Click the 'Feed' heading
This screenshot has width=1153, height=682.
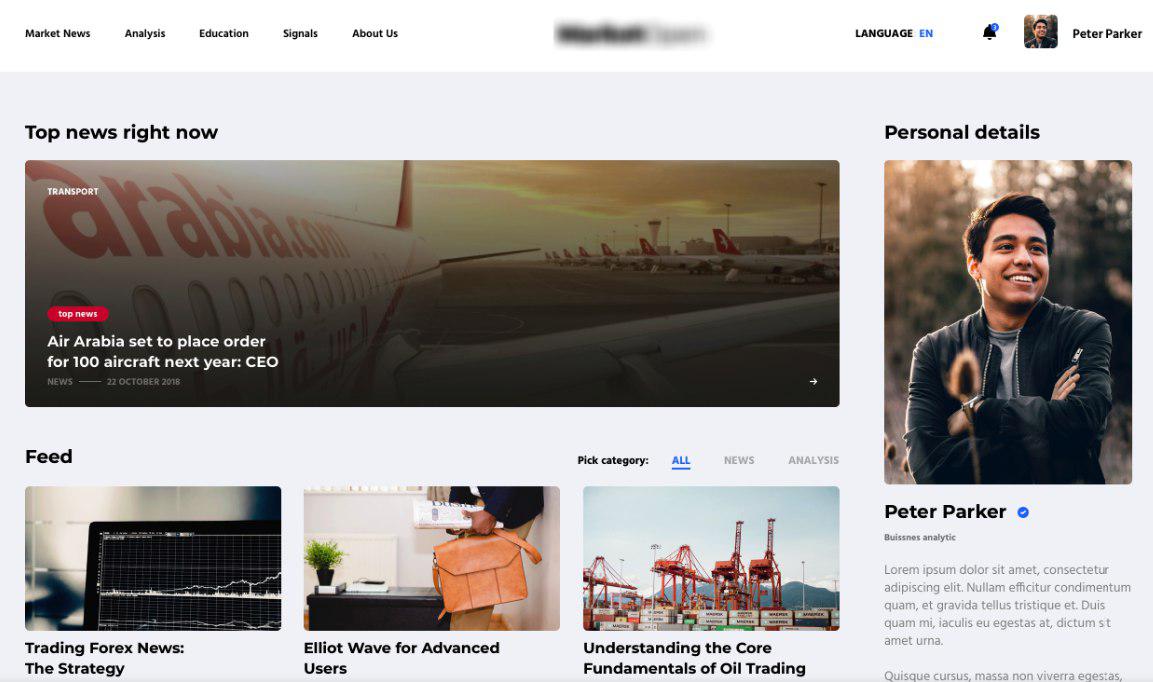coord(49,457)
